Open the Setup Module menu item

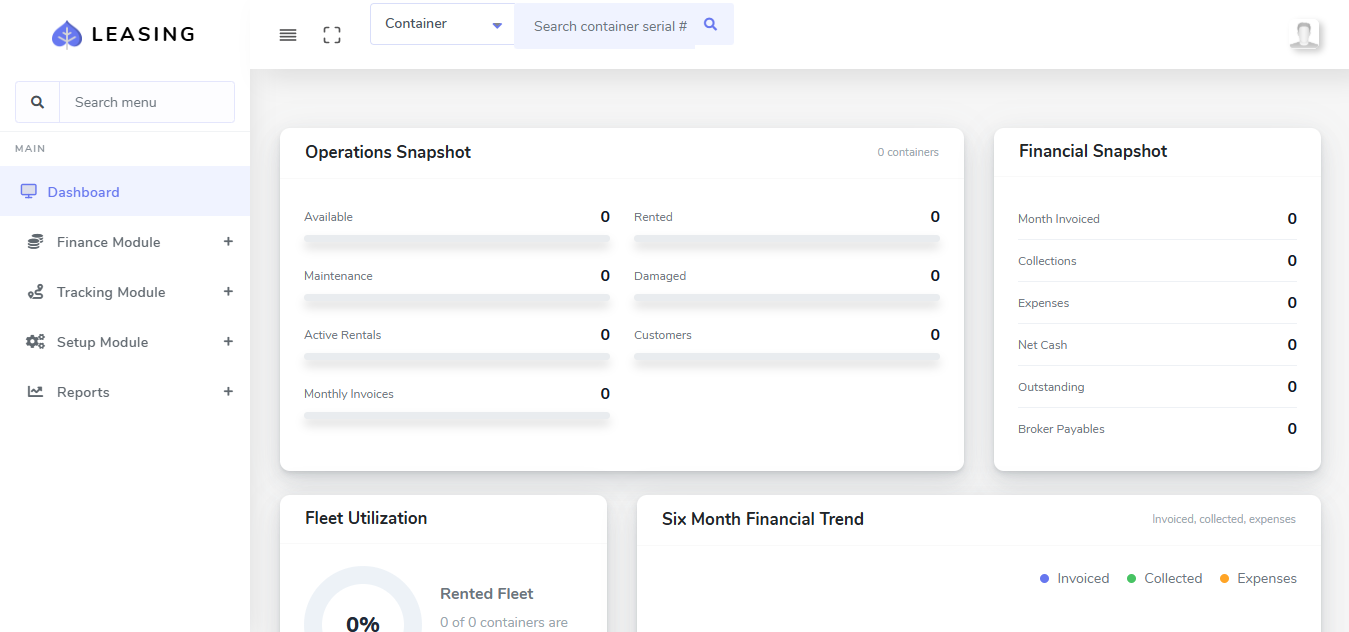pos(125,342)
